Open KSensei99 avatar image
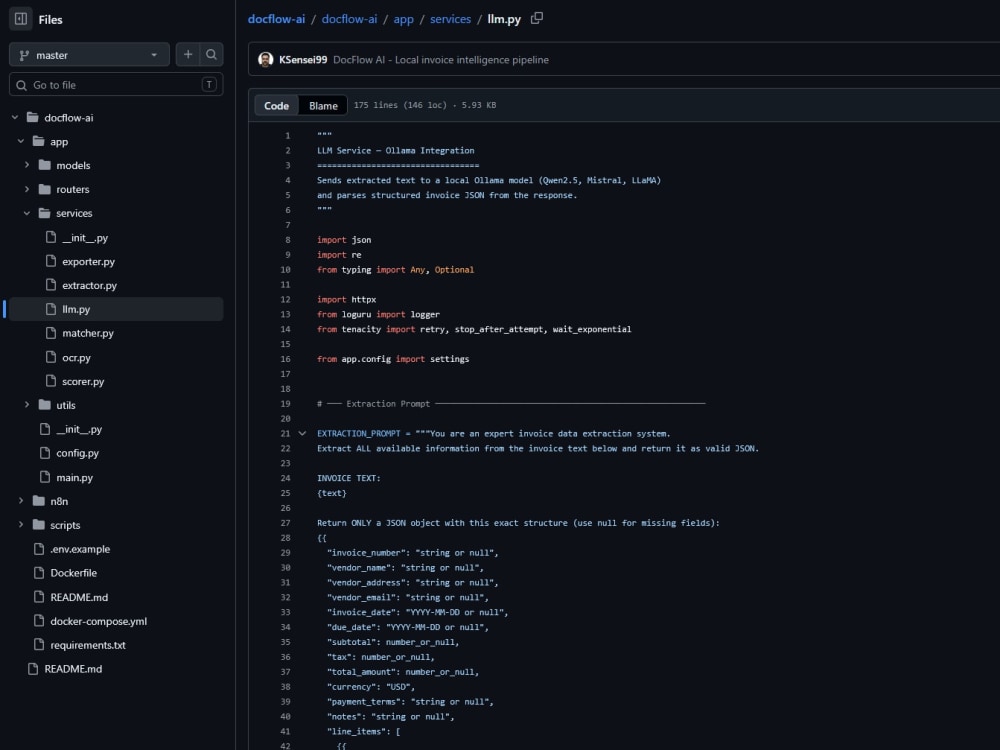 point(265,59)
